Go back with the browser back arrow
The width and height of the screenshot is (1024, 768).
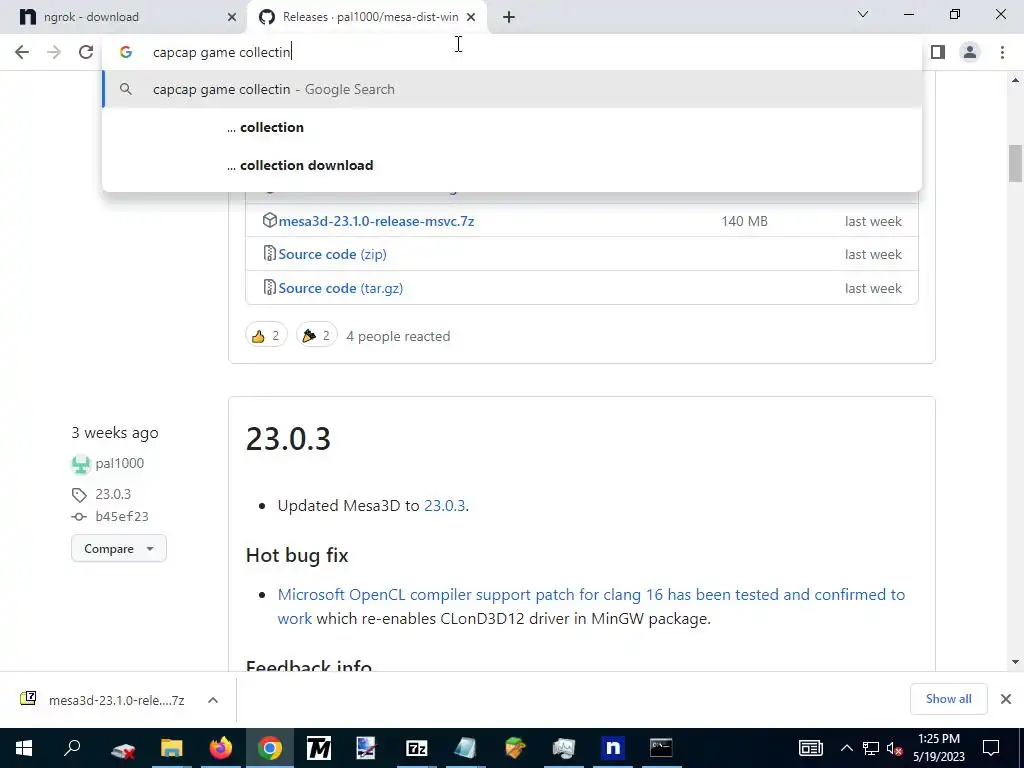coord(22,52)
